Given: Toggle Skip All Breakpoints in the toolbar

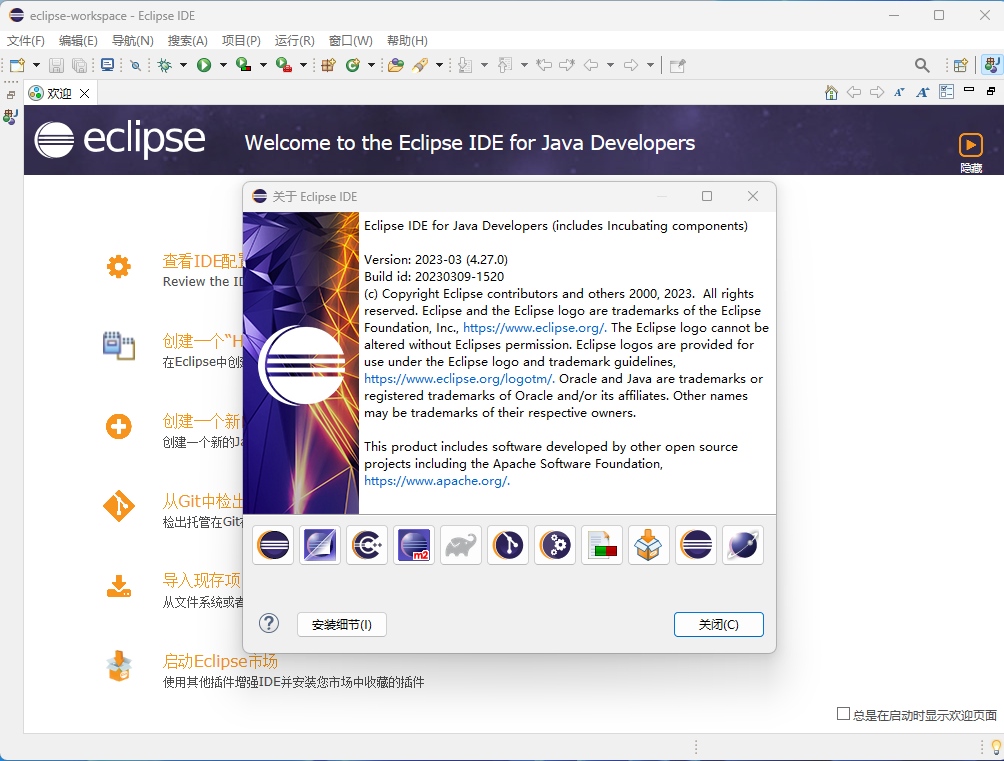Looking at the screenshot, I should click(x=136, y=65).
